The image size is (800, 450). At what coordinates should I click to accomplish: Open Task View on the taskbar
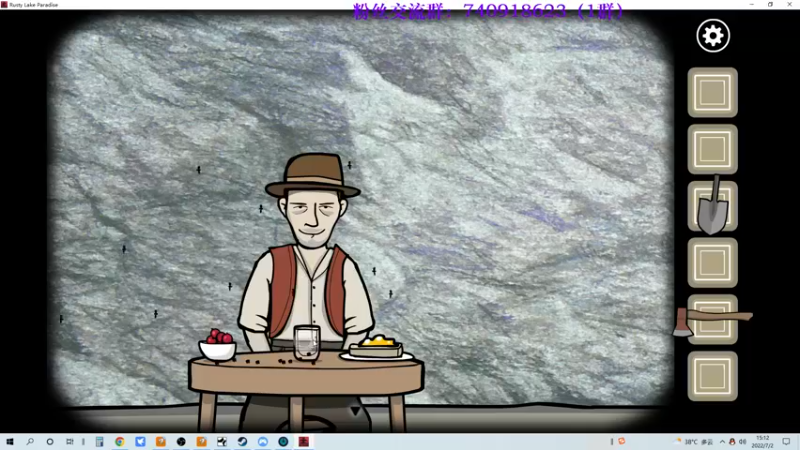(x=69, y=442)
